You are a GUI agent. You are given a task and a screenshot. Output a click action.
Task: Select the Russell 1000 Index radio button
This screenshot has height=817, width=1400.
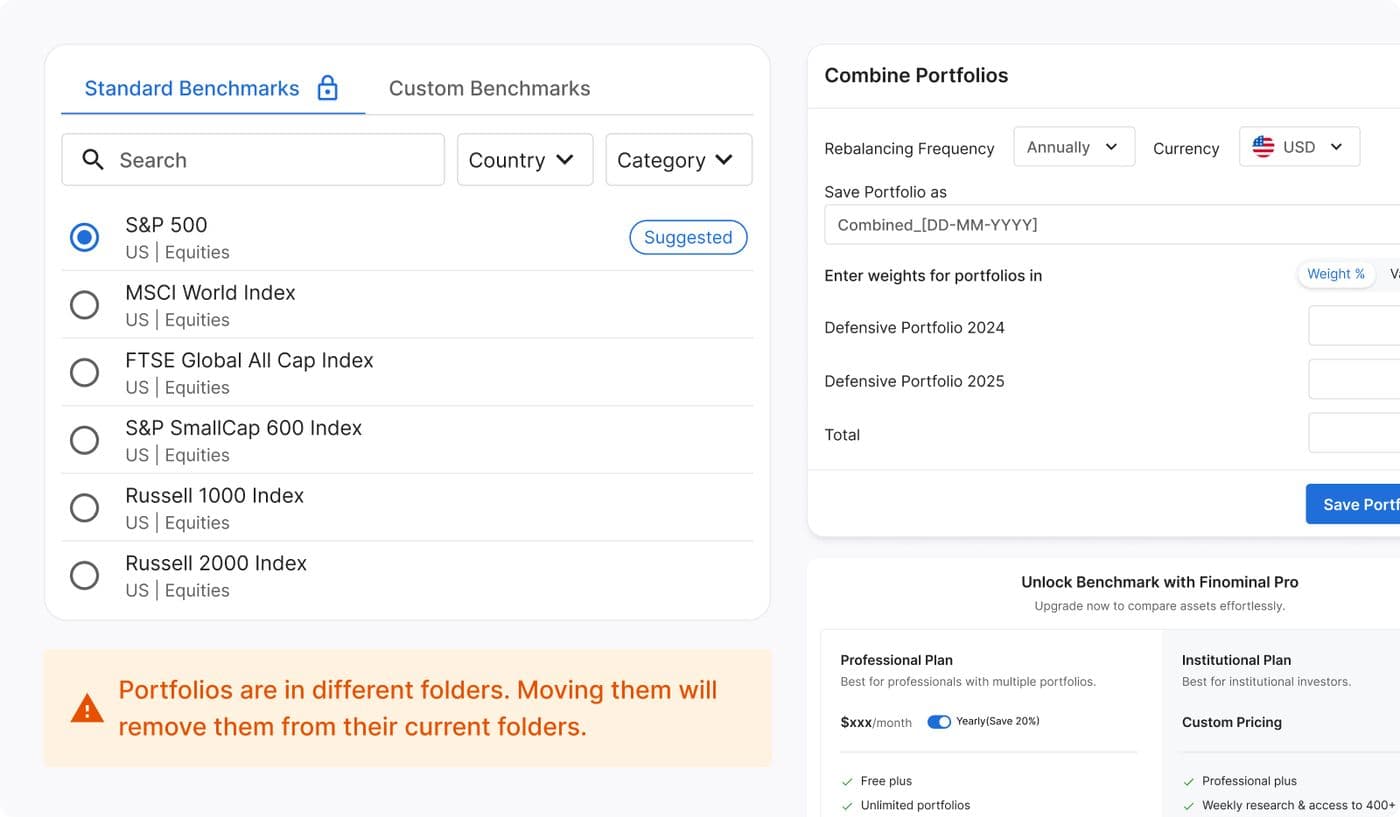(84, 508)
